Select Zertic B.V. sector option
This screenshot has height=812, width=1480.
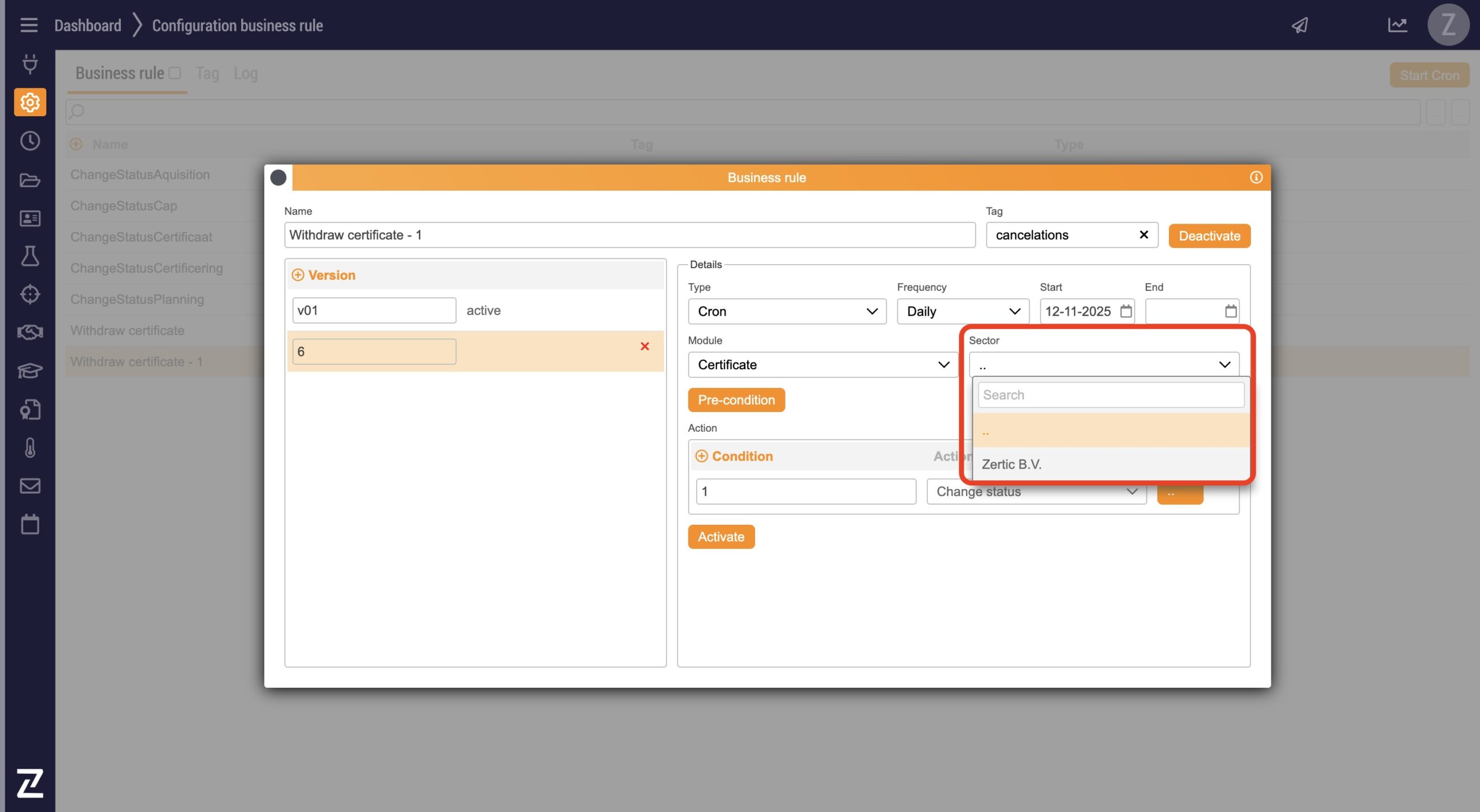pos(1011,464)
